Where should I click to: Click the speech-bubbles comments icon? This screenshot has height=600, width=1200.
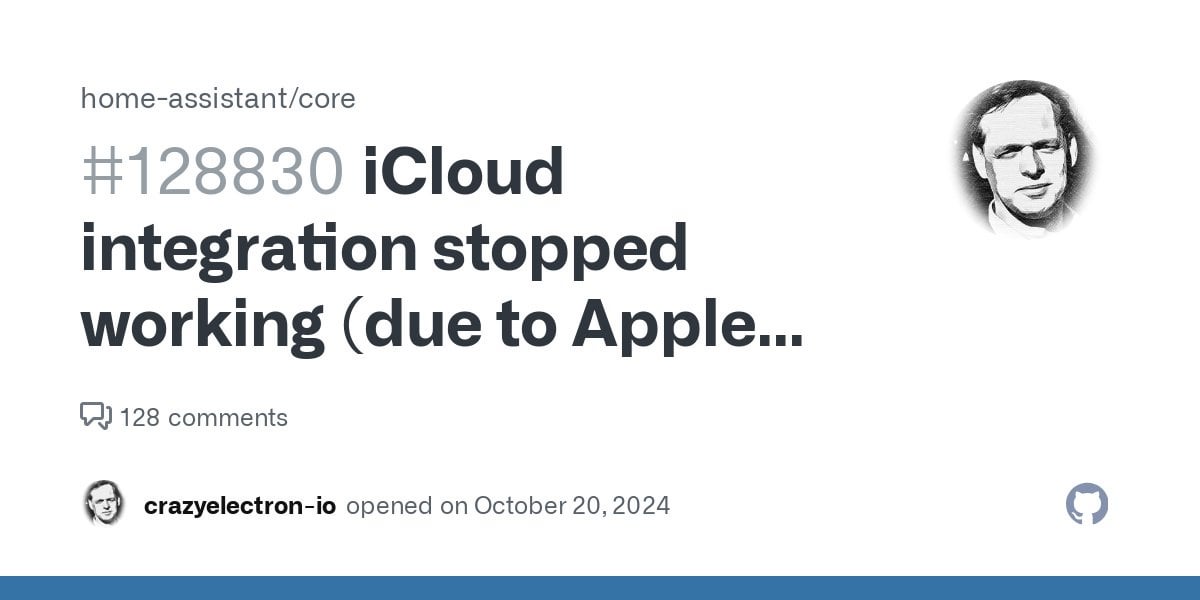(96, 416)
